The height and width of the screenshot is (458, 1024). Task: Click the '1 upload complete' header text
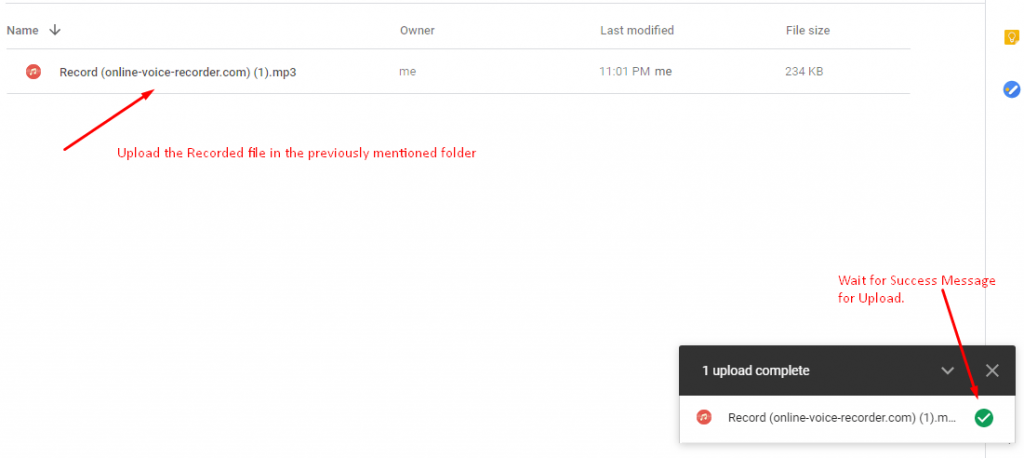[756, 371]
